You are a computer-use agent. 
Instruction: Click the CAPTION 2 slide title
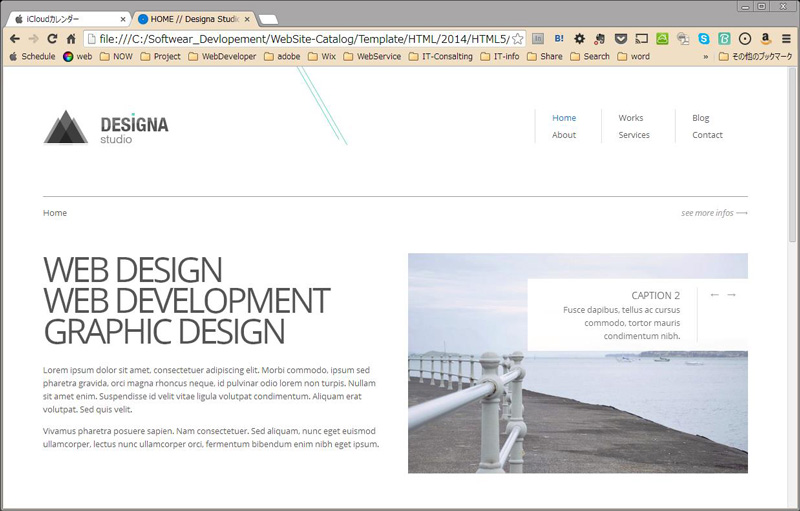(656, 295)
